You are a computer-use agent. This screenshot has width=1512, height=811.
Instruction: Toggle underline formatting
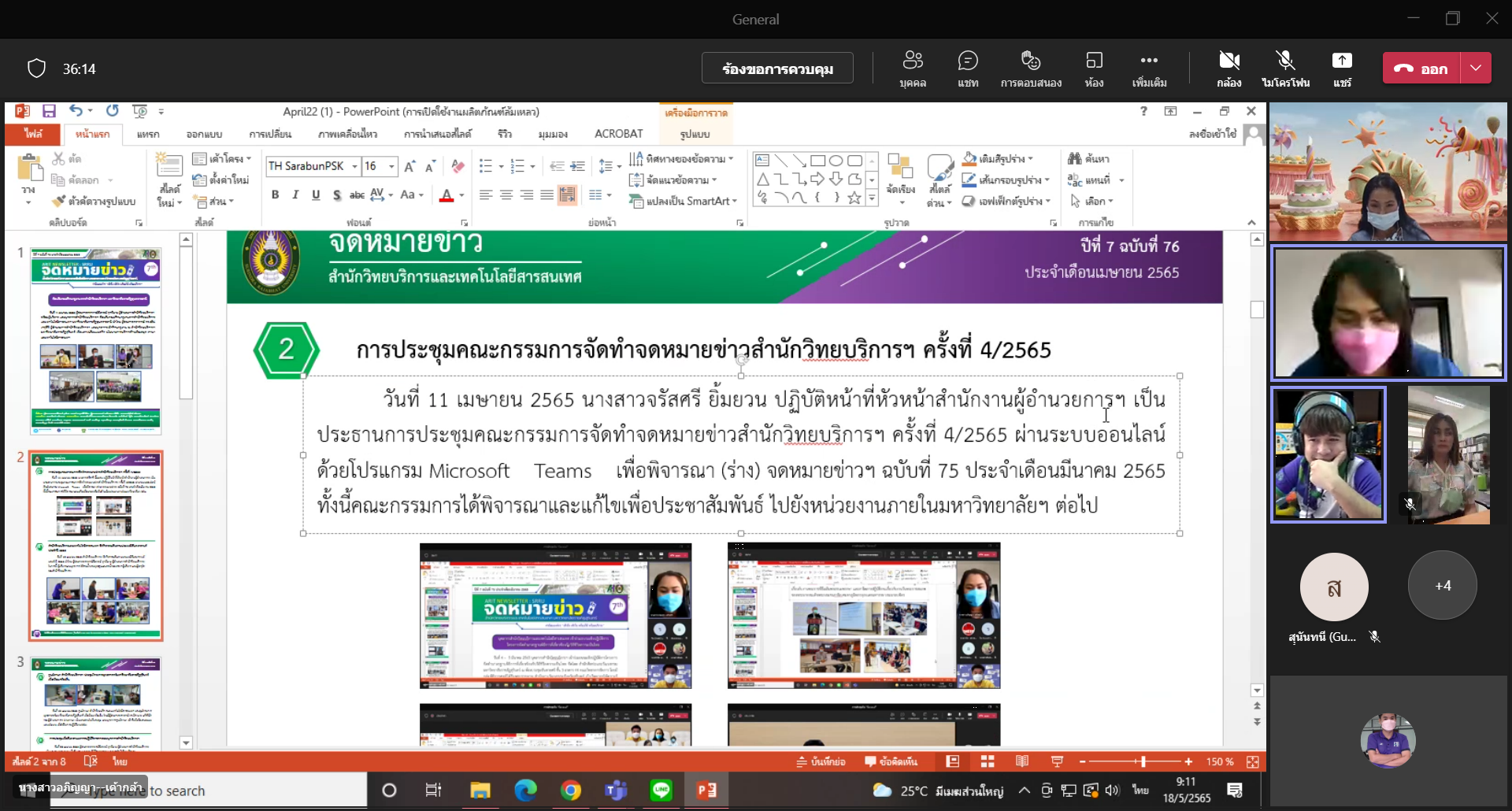point(316,194)
